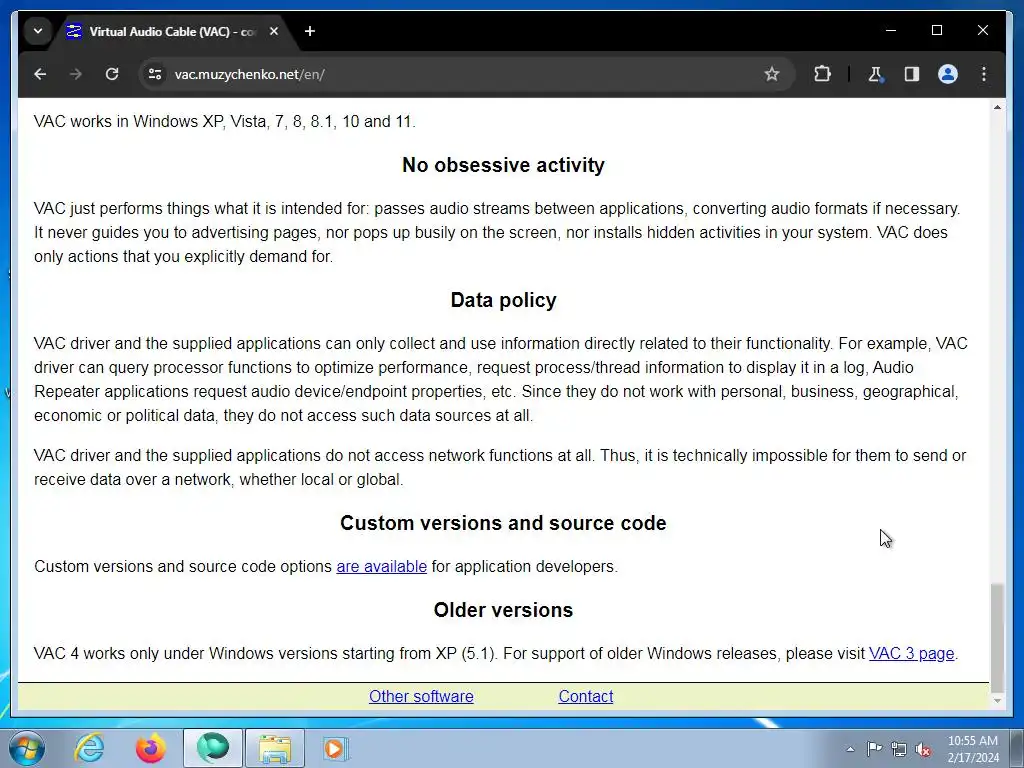Launch Internet Explorer from the taskbar
This screenshot has height=768, width=1024.
89,748
